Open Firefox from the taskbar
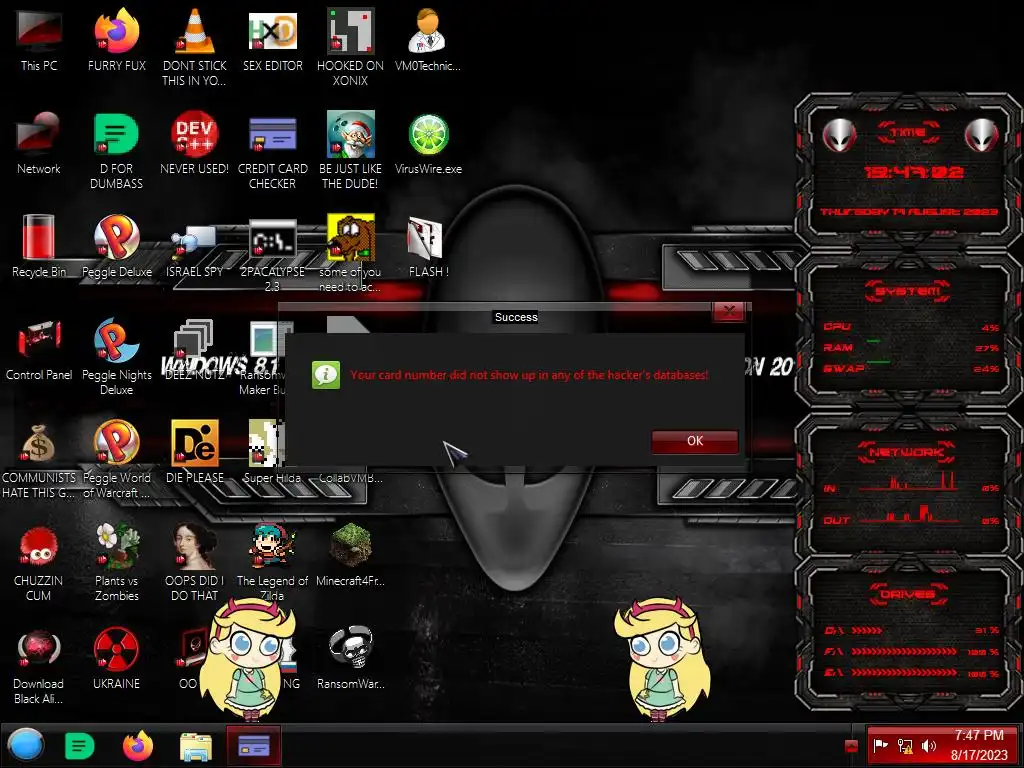This screenshot has width=1024, height=768. tap(138, 746)
